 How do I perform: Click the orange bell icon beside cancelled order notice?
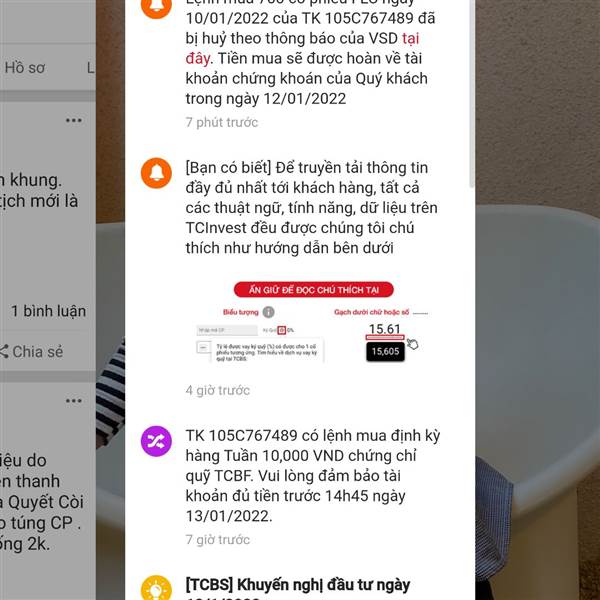pos(156,6)
